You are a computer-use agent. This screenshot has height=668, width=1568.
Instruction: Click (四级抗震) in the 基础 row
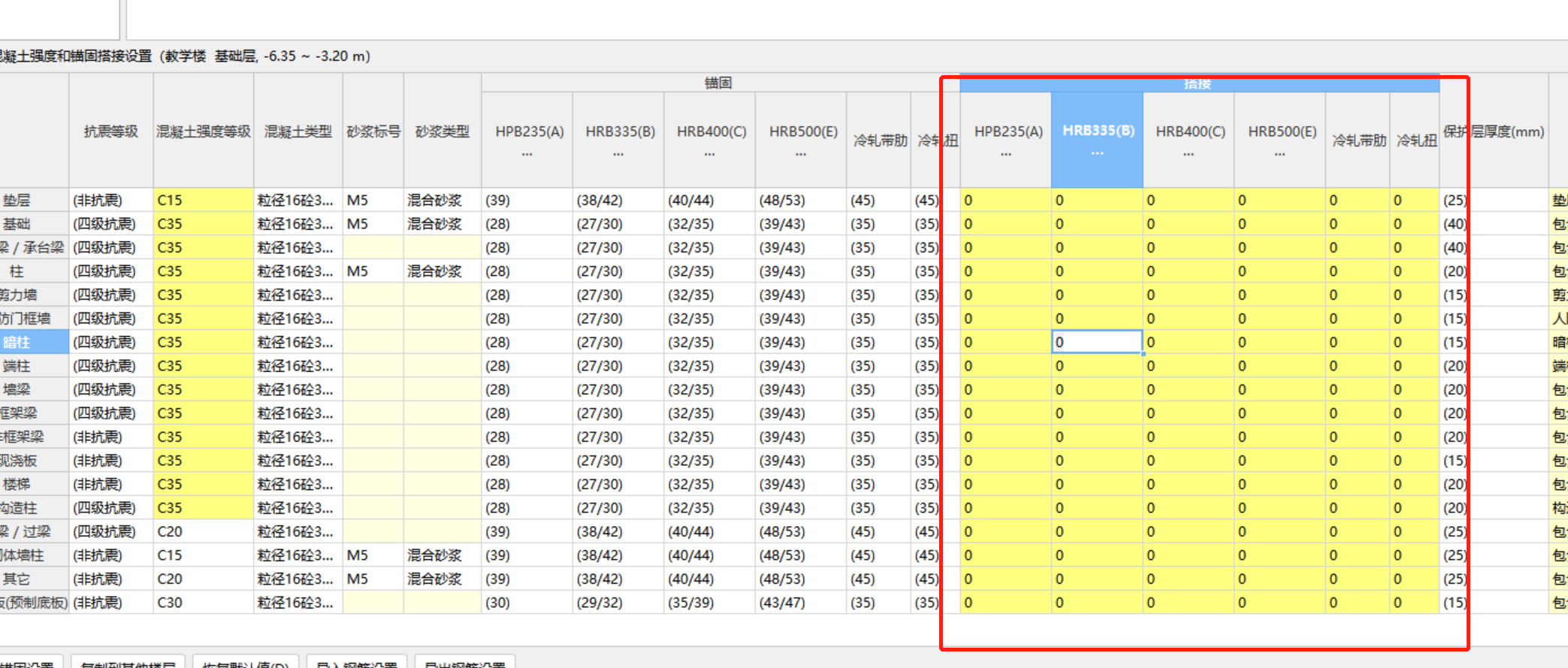coord(111,224)
